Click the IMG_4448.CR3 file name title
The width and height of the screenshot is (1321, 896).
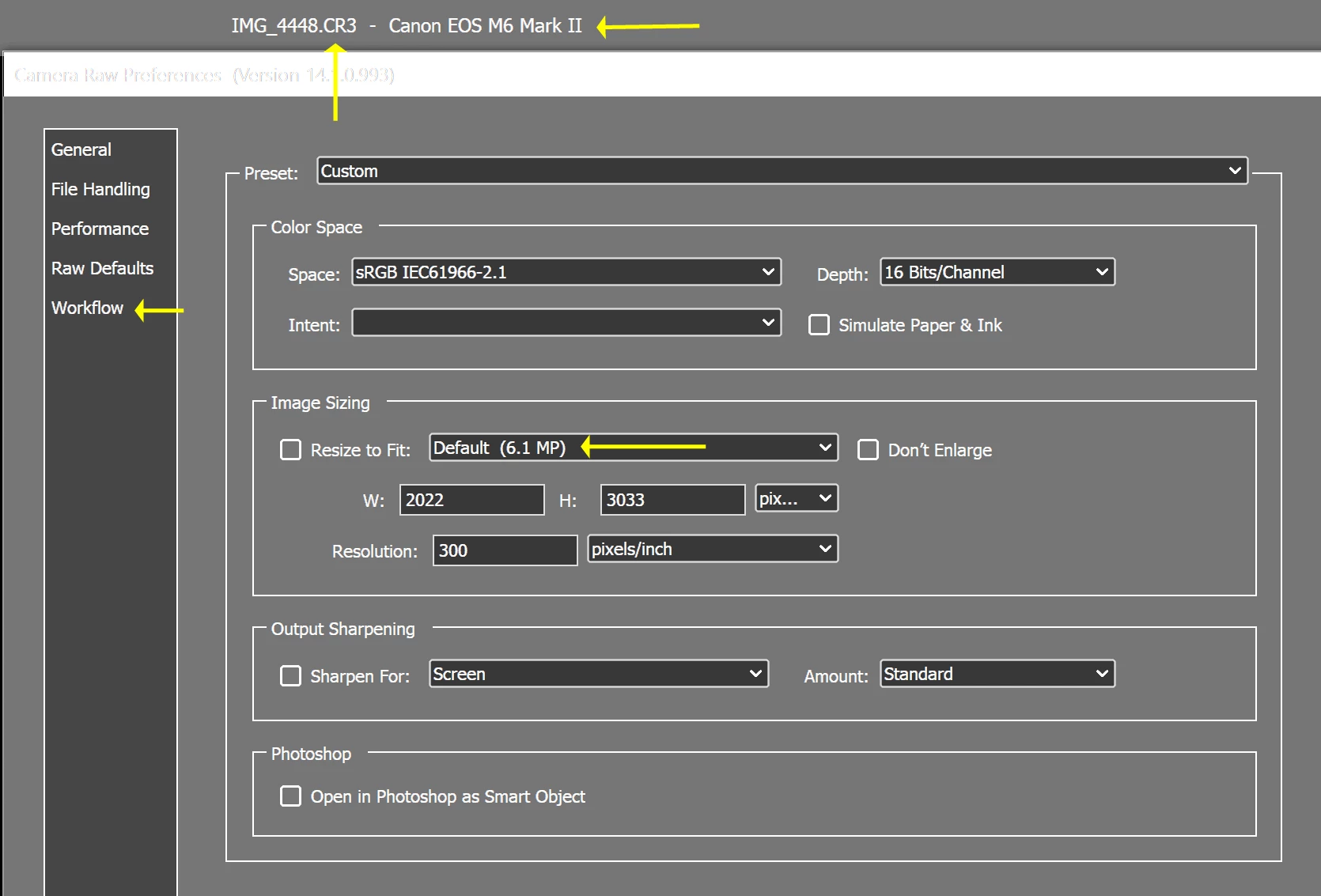point(294,26)
